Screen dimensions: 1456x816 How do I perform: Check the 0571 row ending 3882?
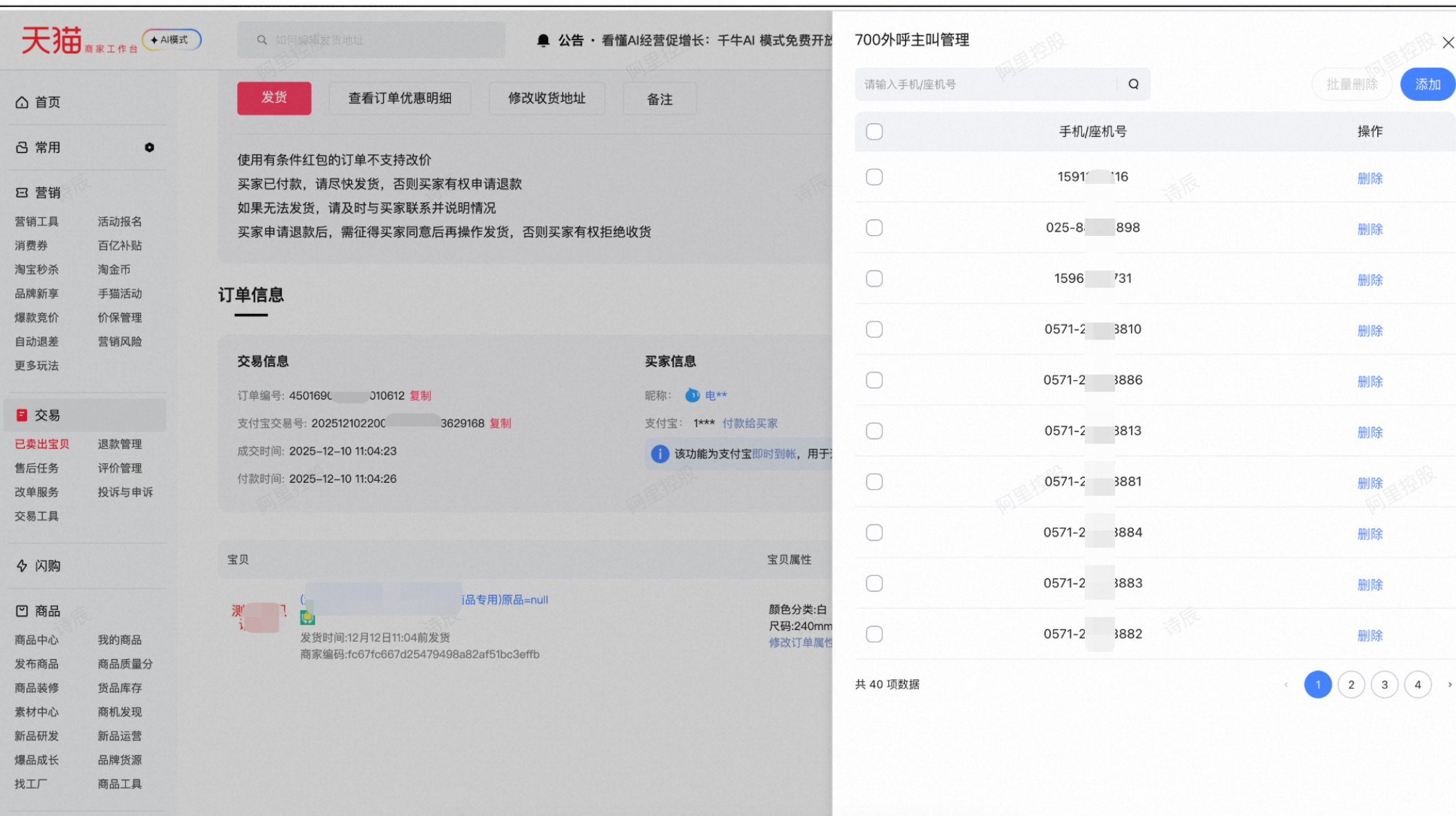point(875,634)
